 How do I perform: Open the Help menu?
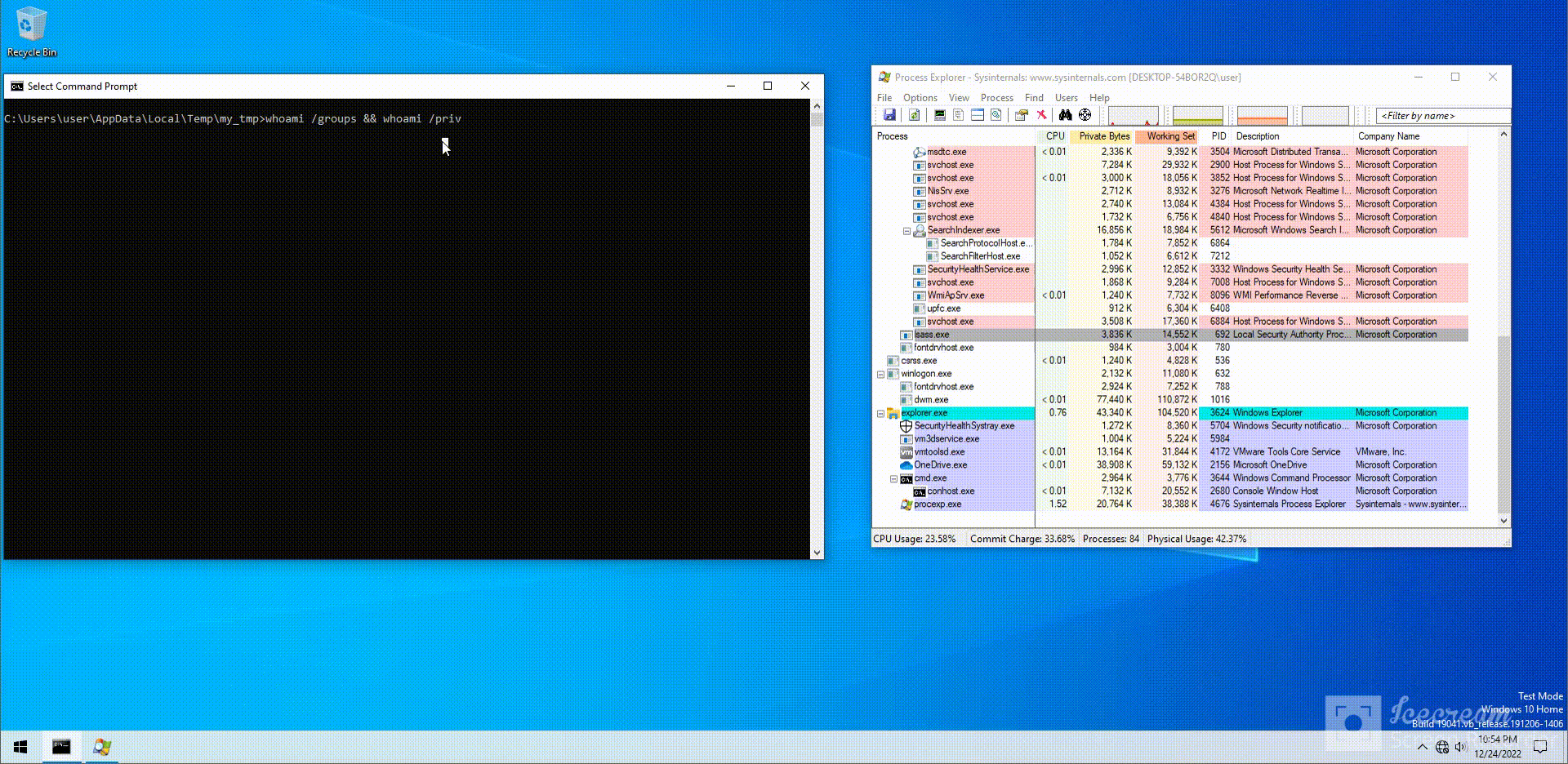click(1099, 98)
